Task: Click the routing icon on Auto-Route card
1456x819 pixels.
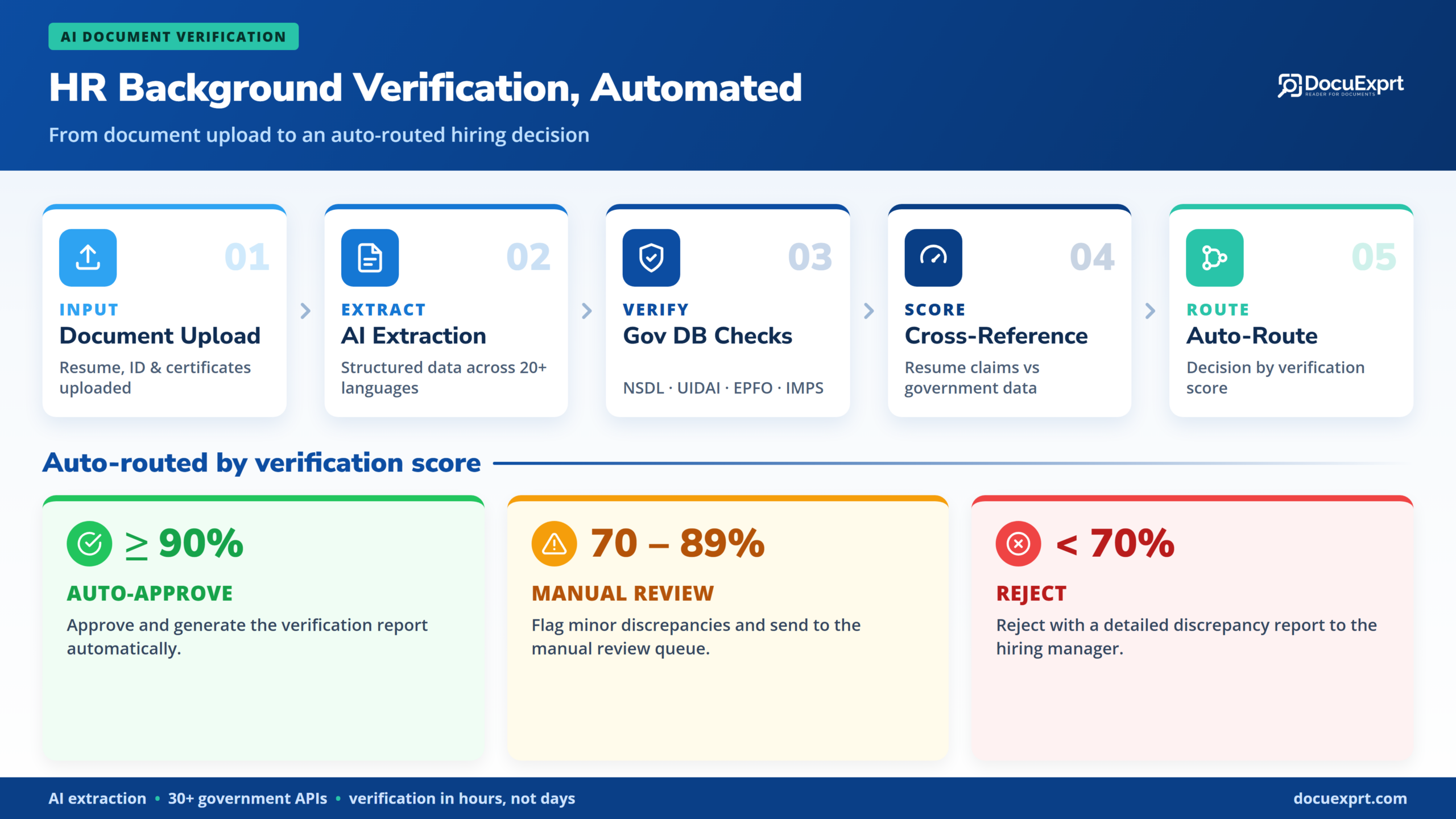Action: 1215,258
